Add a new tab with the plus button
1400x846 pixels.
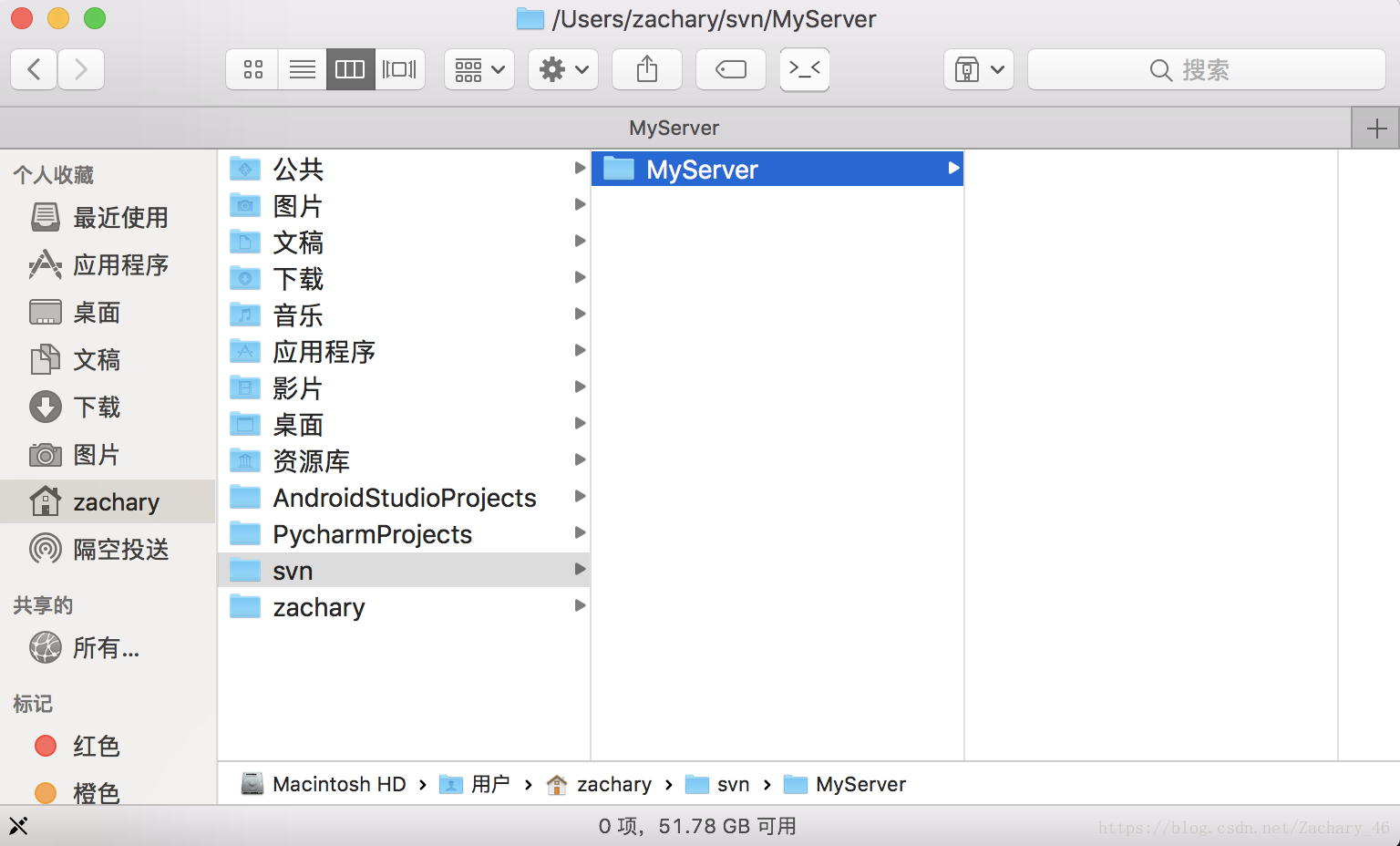pos(1376,129)
